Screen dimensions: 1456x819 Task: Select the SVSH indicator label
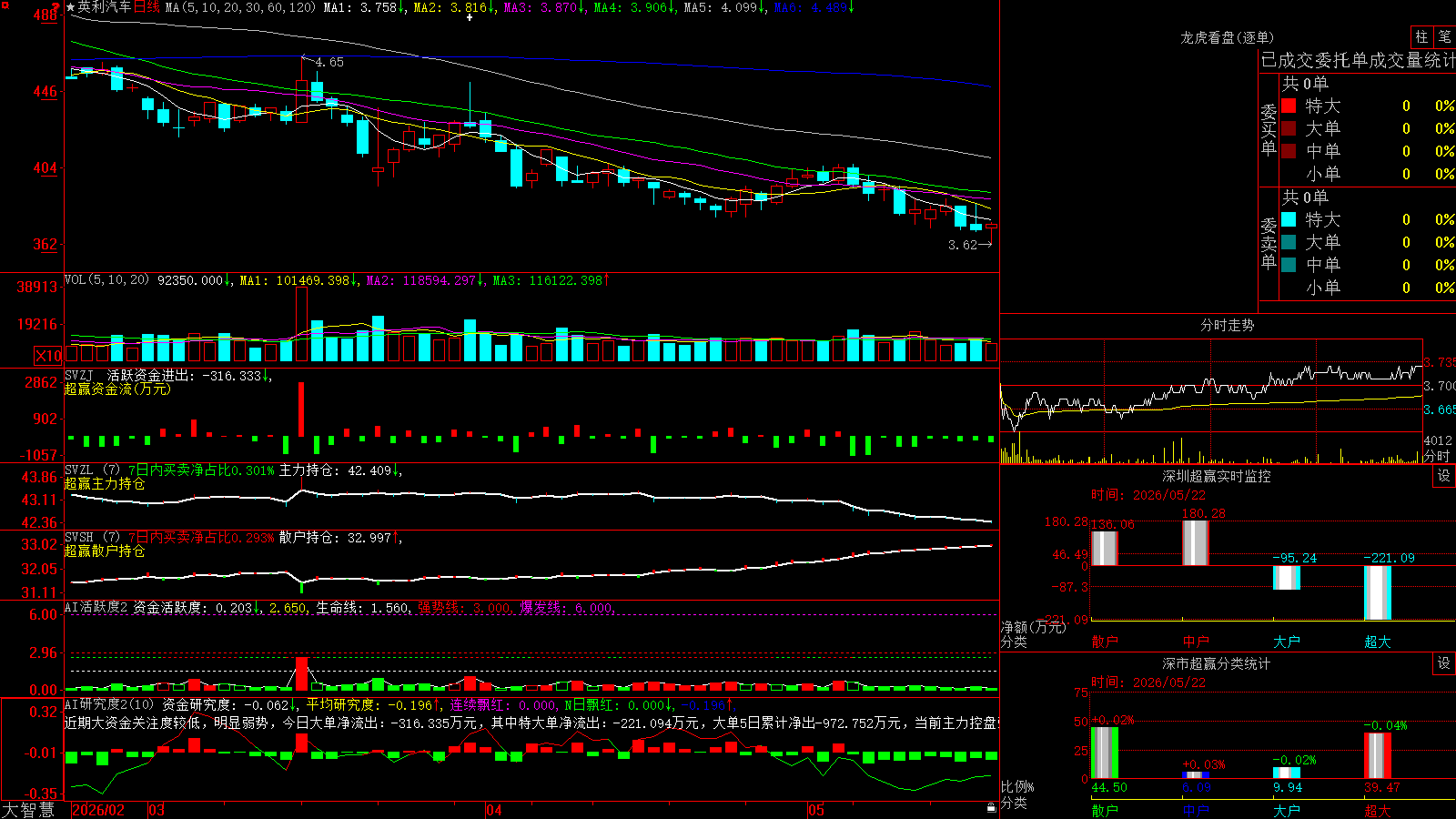pyautogui.click(x=78, y=537)
